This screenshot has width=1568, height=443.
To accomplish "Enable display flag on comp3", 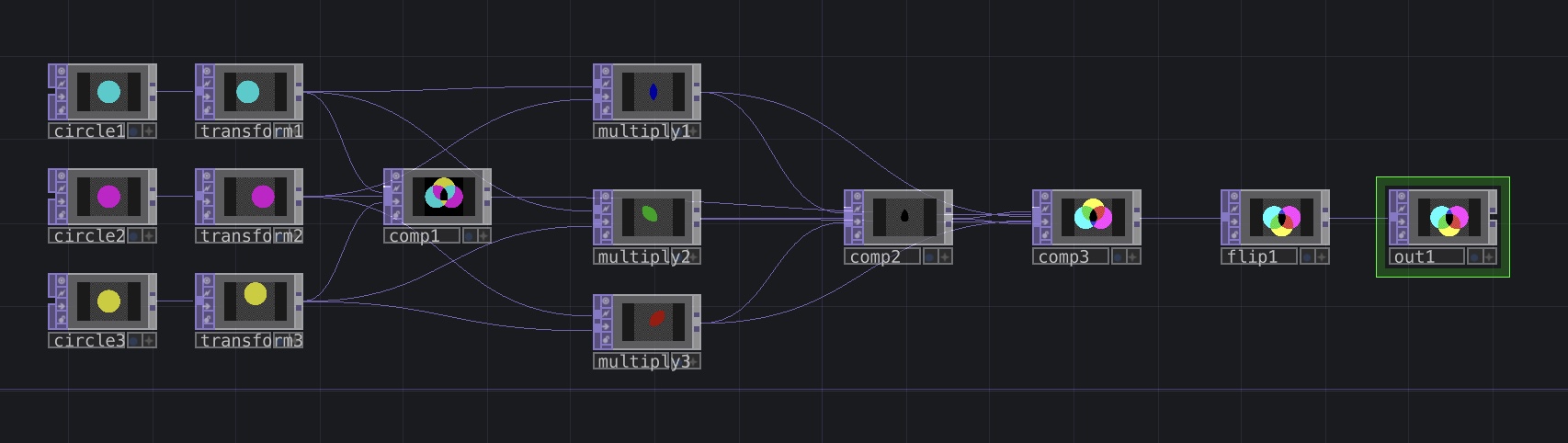I will point(1119,257).
